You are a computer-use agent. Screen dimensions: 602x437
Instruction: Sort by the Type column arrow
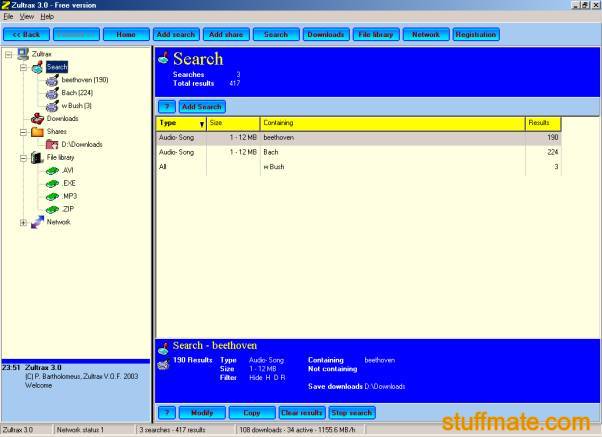(201, 124)
